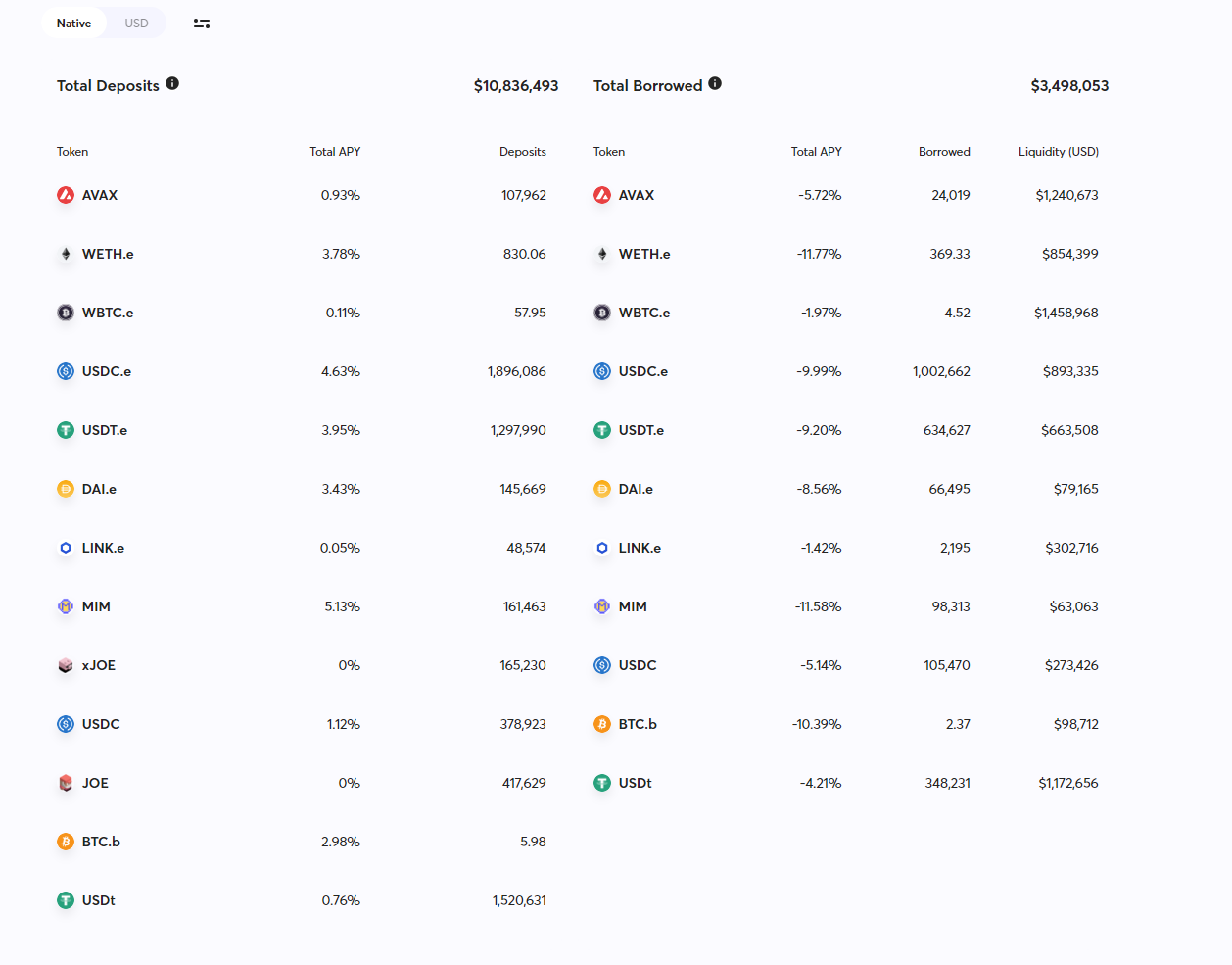Image resolution: width=1232 pixels, height=965 pixels.
Task: Sort deposits by Total APY header
Action: (335, 152)
